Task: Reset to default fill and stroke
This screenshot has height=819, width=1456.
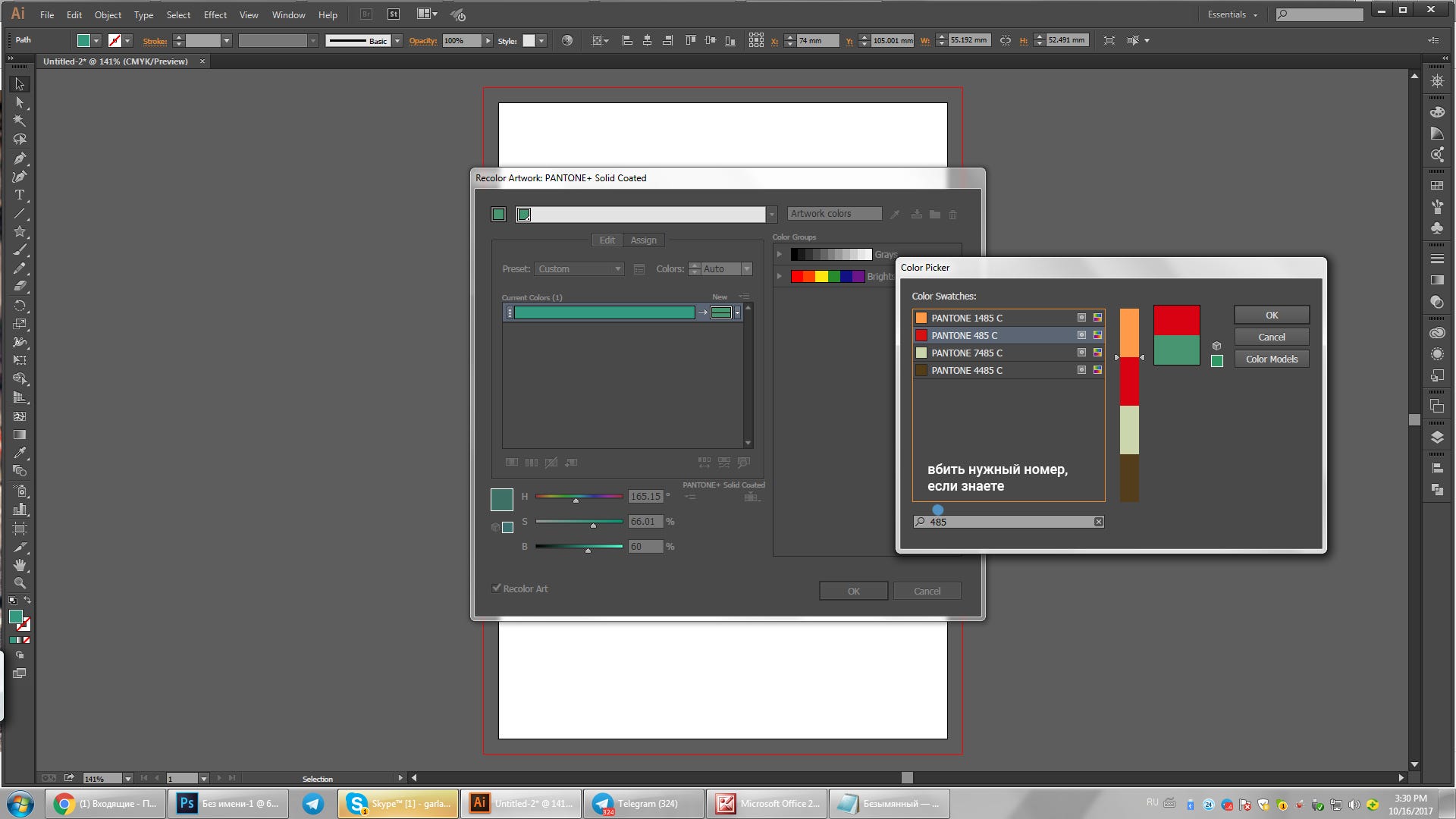Action: click(12, 600)
